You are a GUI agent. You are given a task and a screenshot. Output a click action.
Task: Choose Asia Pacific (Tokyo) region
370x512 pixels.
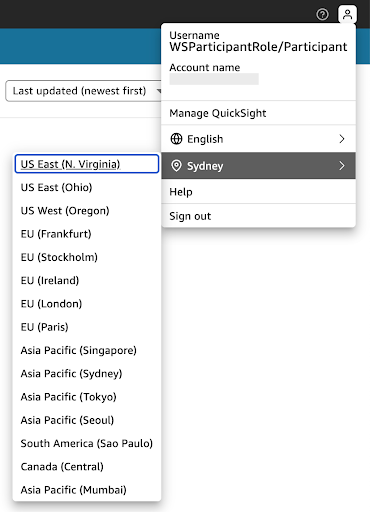click(87, 397)
